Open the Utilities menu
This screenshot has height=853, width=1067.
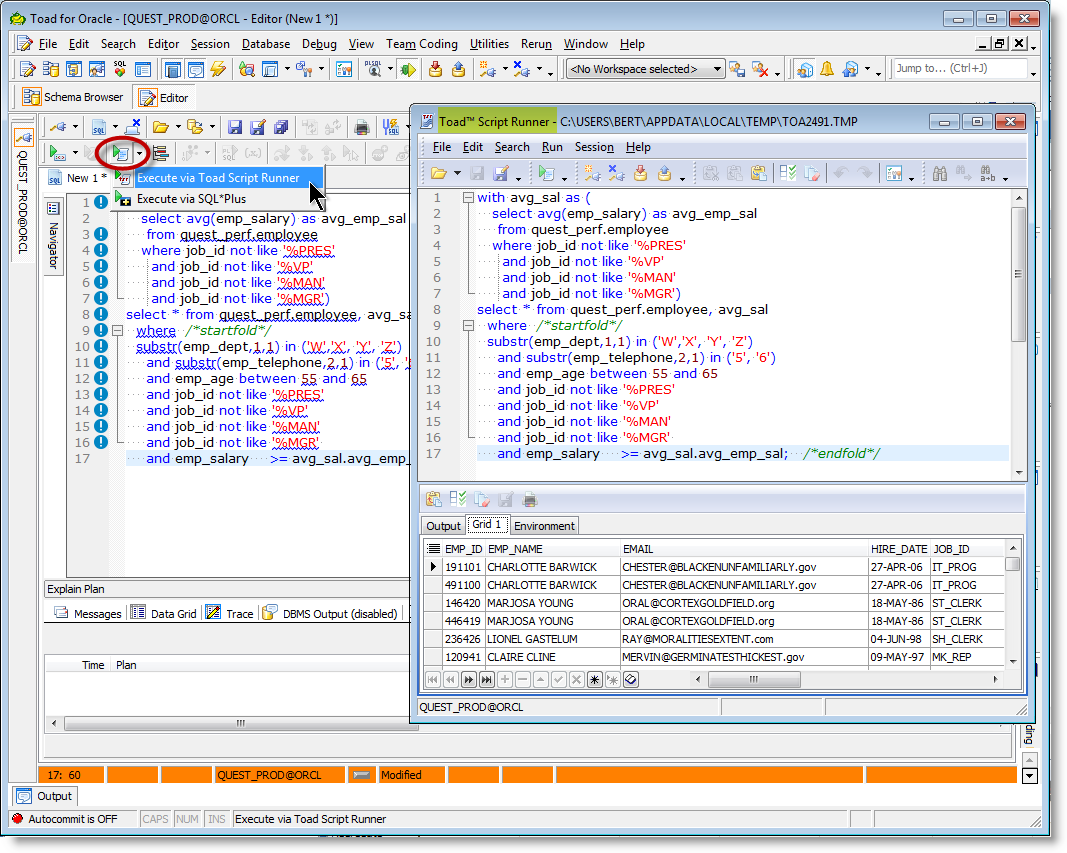tap(489, 44)
